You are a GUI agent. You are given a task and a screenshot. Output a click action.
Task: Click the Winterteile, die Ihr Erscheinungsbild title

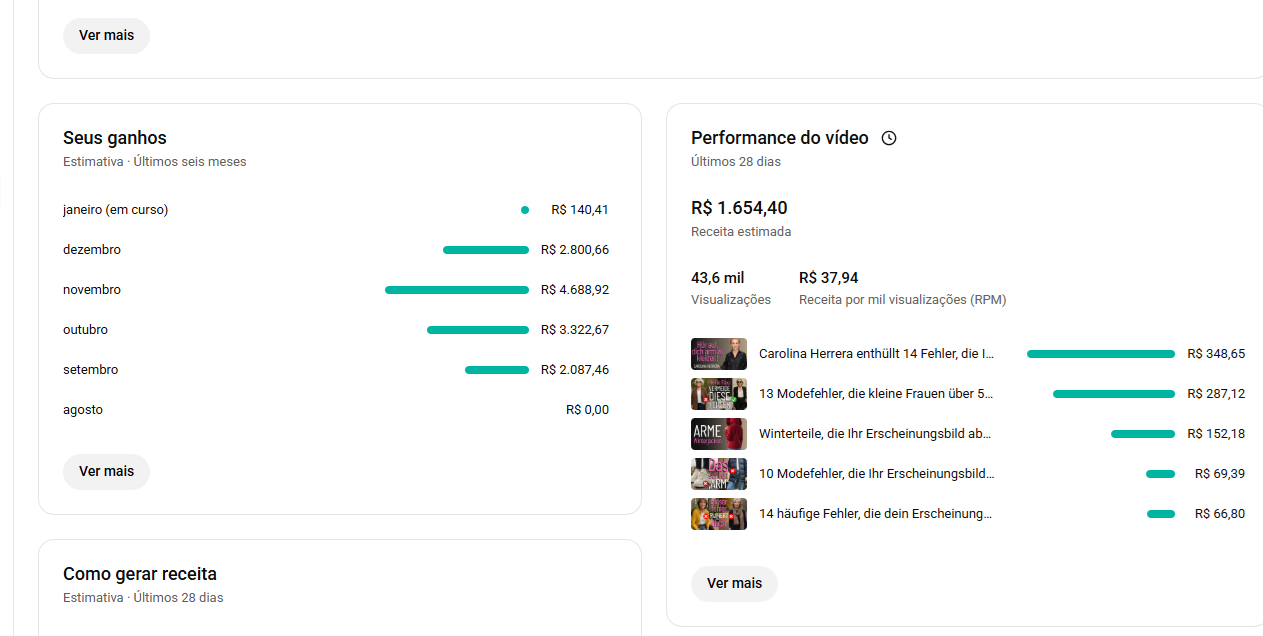tap(875, 434)
